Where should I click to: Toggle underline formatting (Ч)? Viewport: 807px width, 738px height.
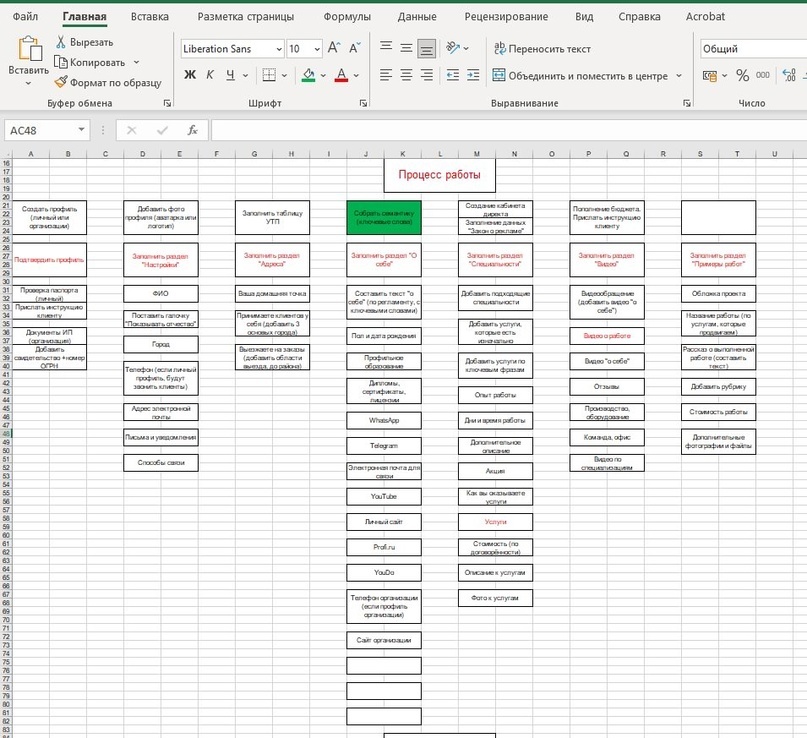[x=230, y=75]
